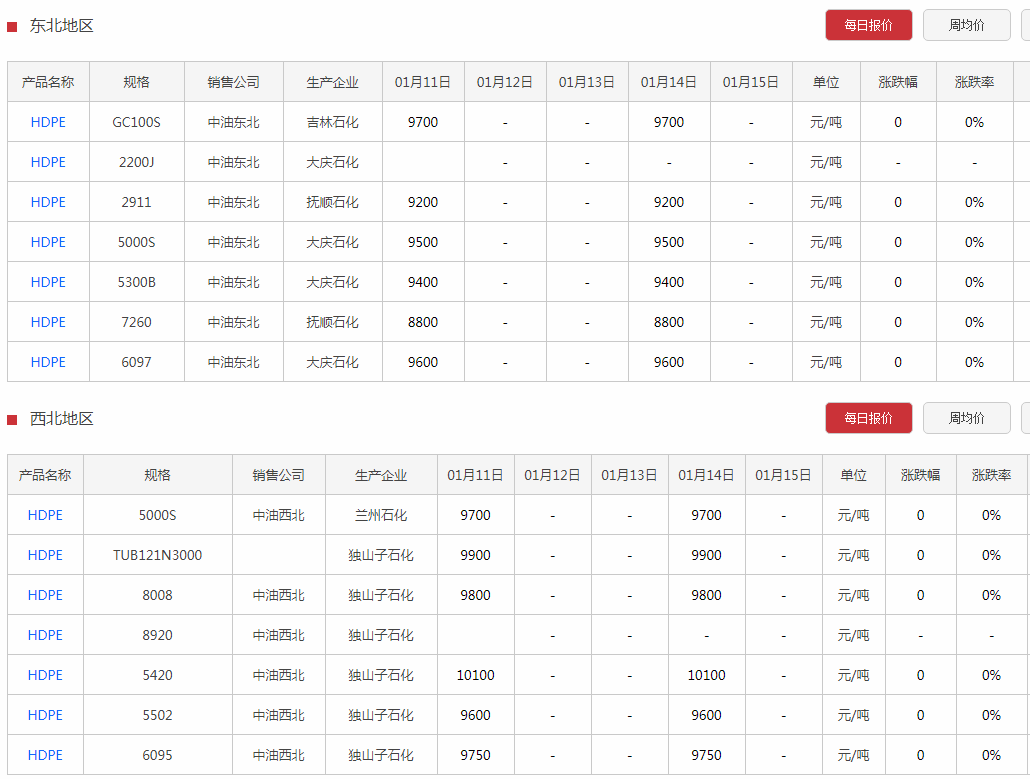Open HDPE link in 5420 row
The image size is (1030, 779).
click(x=45, y=675)
